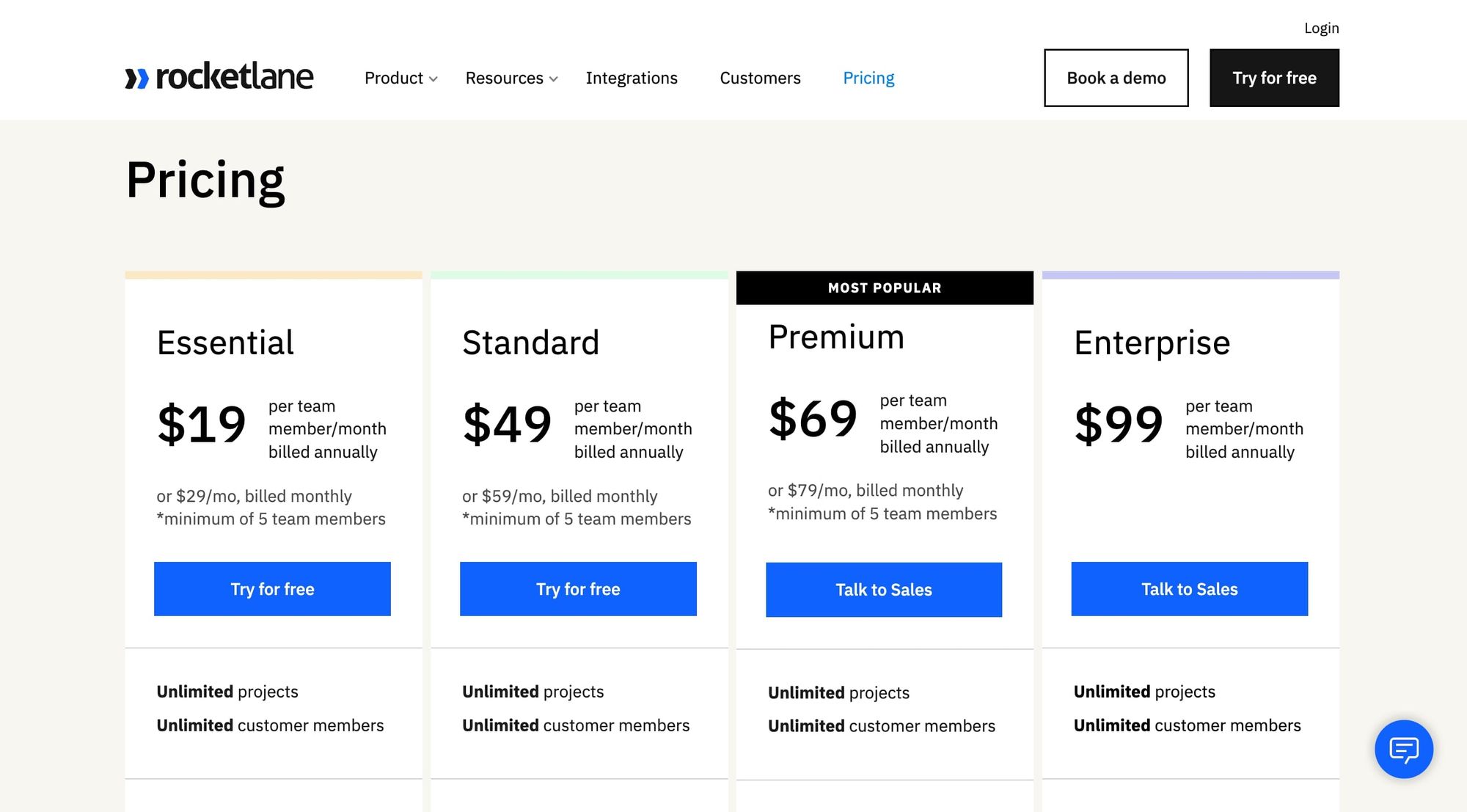1467x812 pixels.
Task: Click the Login link
Action: tap(1321, 28)
